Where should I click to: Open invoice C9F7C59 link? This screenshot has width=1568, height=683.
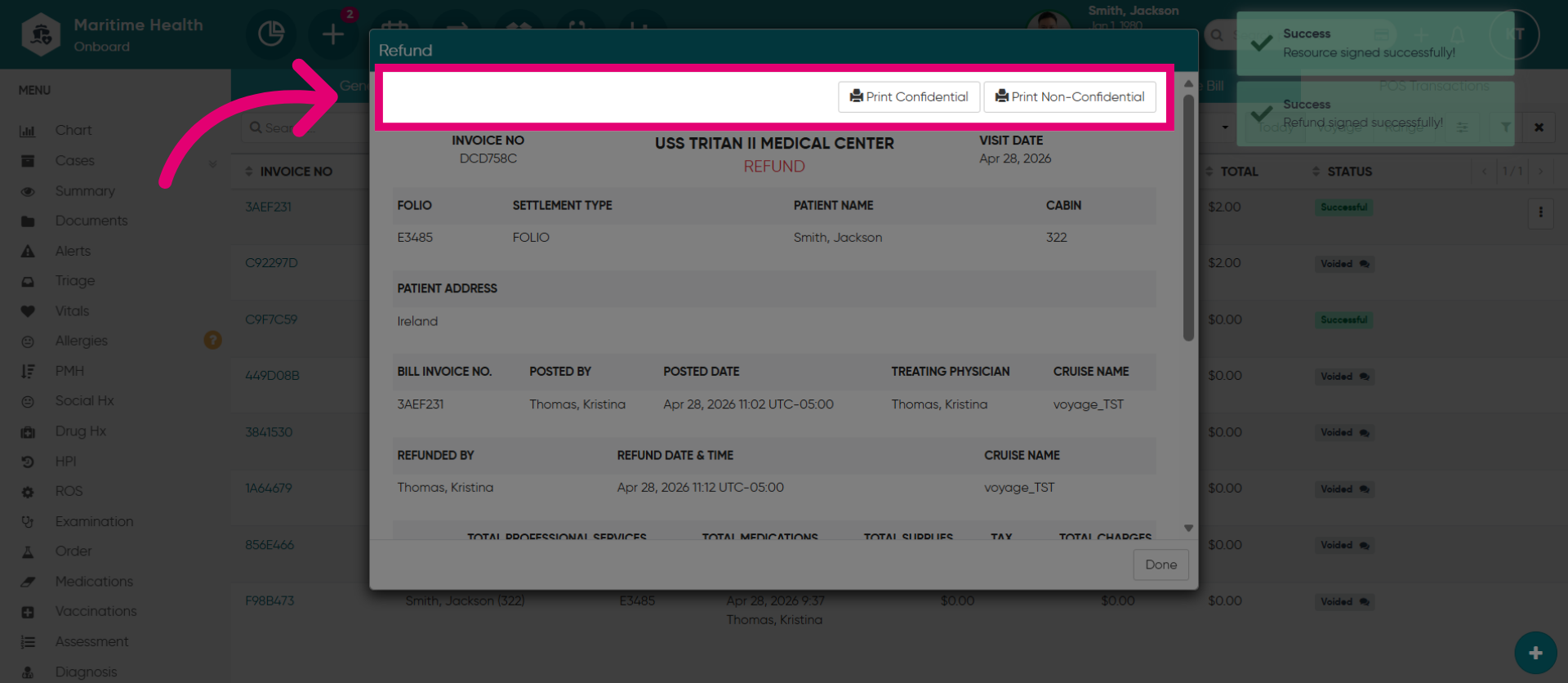[x=271, y=319]
